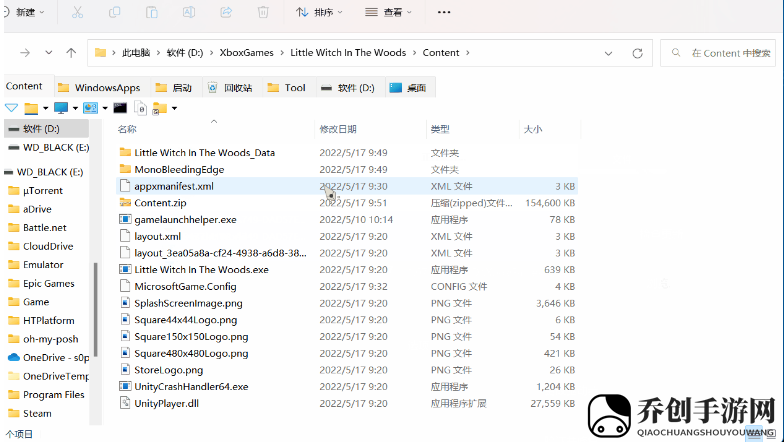The height and width of the screenshot is (442, 784).
Task: Click the Paste clipboard icon
Action: click(152, 12)
